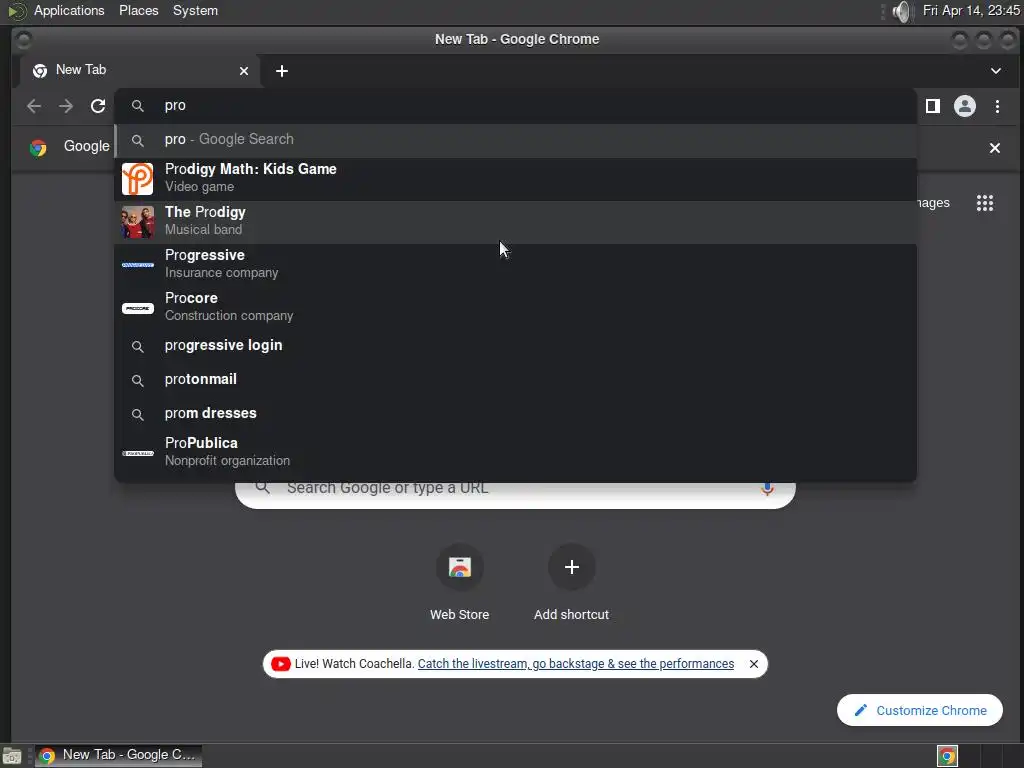Close the Coachella promo banner

[x=754, y=664]
